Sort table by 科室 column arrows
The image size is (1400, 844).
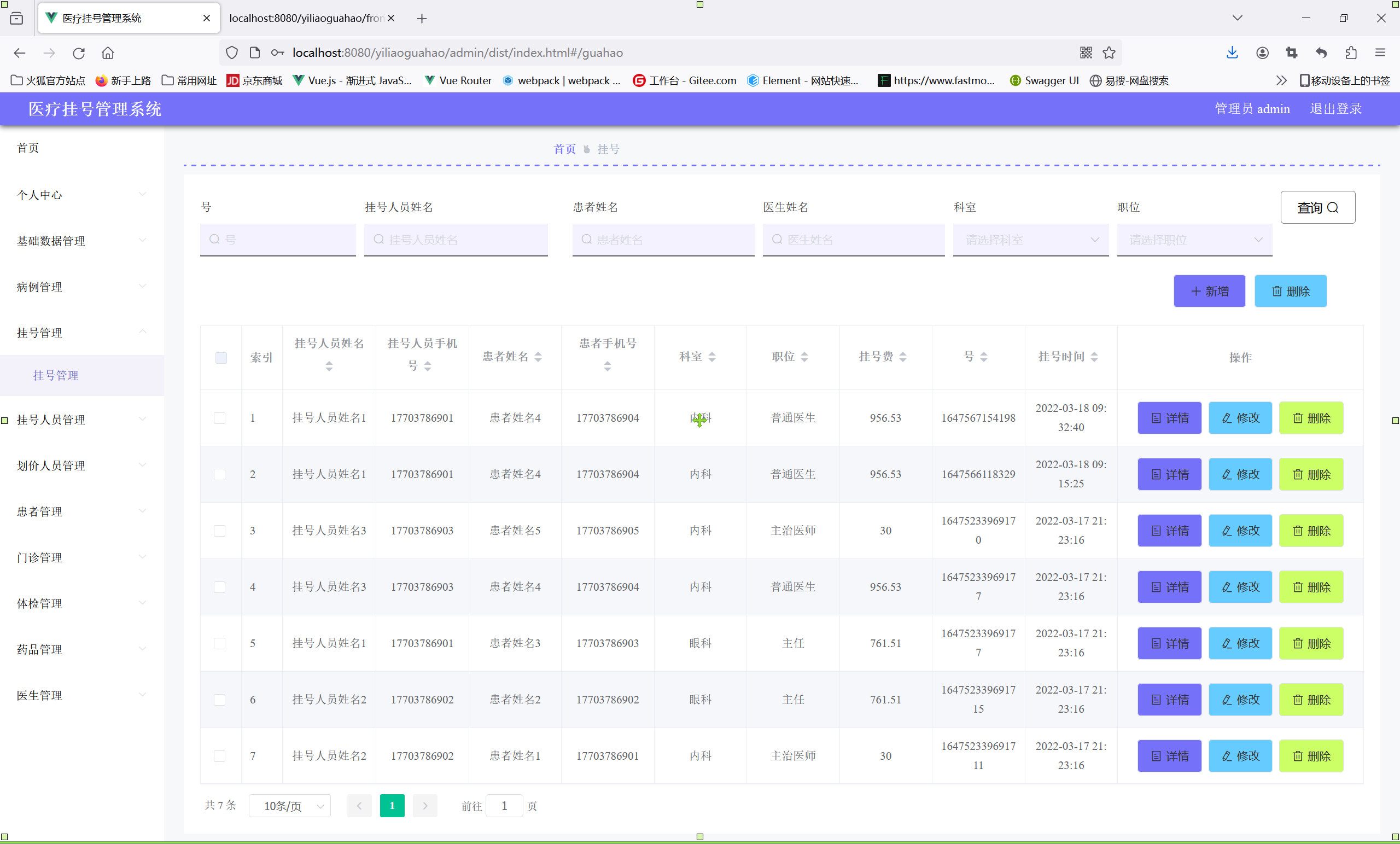[x=712, y=357]
